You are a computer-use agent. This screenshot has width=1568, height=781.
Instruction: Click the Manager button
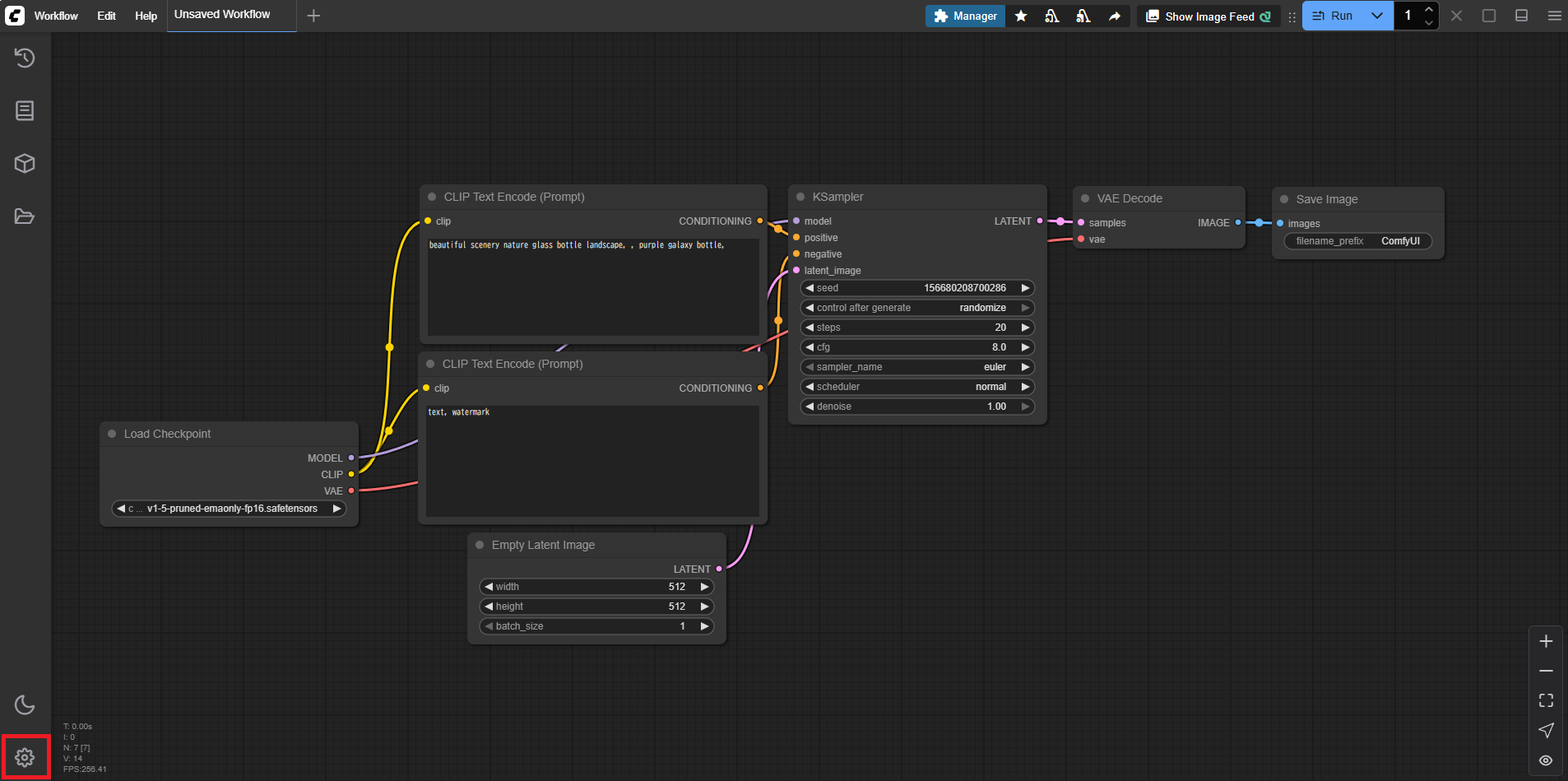[x=965, y=16]
